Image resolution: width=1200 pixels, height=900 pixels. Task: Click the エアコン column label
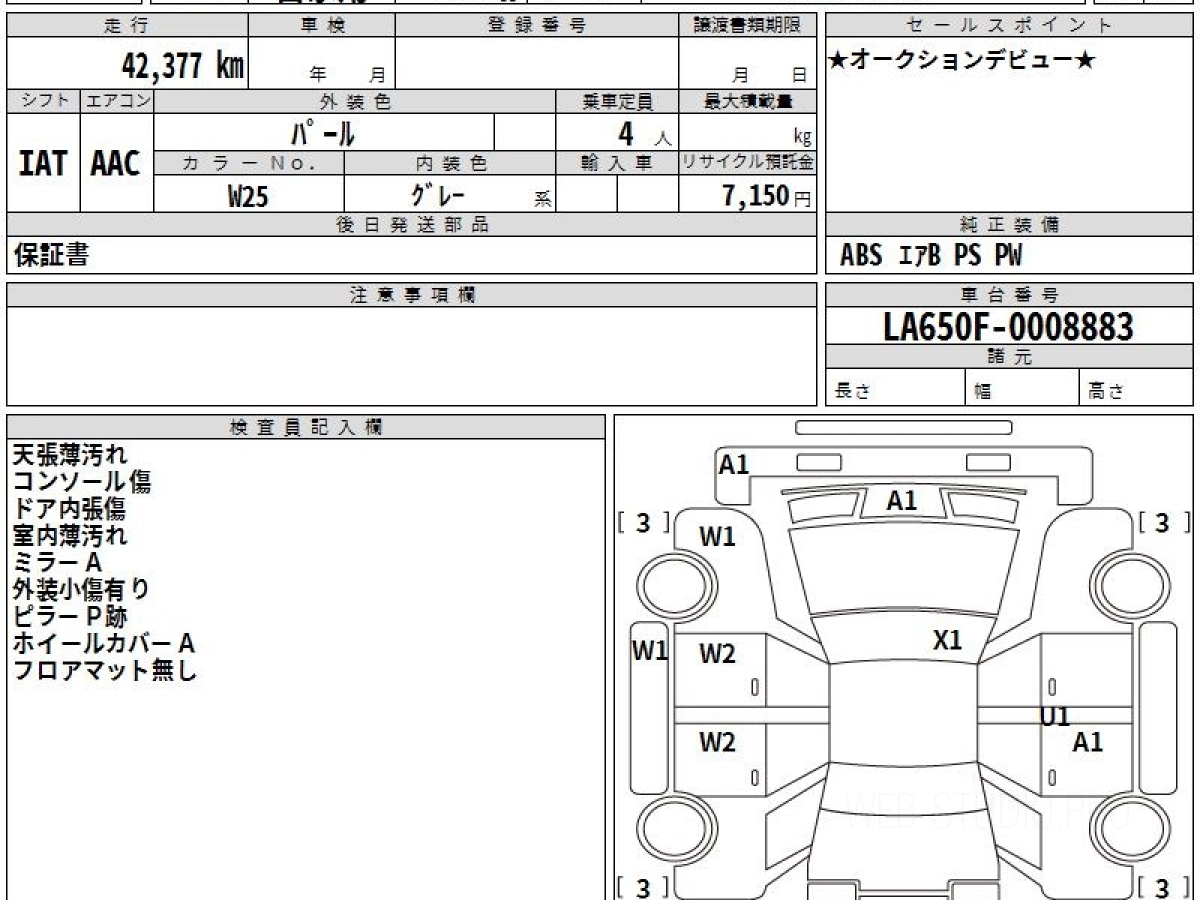click(x=117, y=101)
